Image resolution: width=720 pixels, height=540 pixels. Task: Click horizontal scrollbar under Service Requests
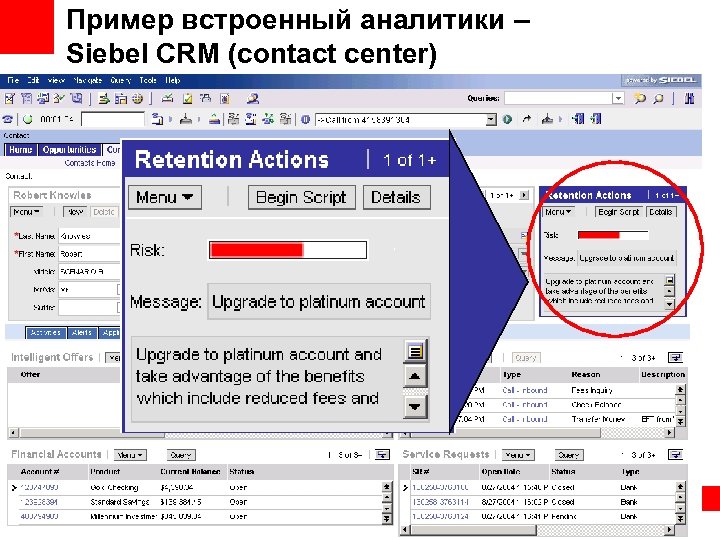pos(538,530)
